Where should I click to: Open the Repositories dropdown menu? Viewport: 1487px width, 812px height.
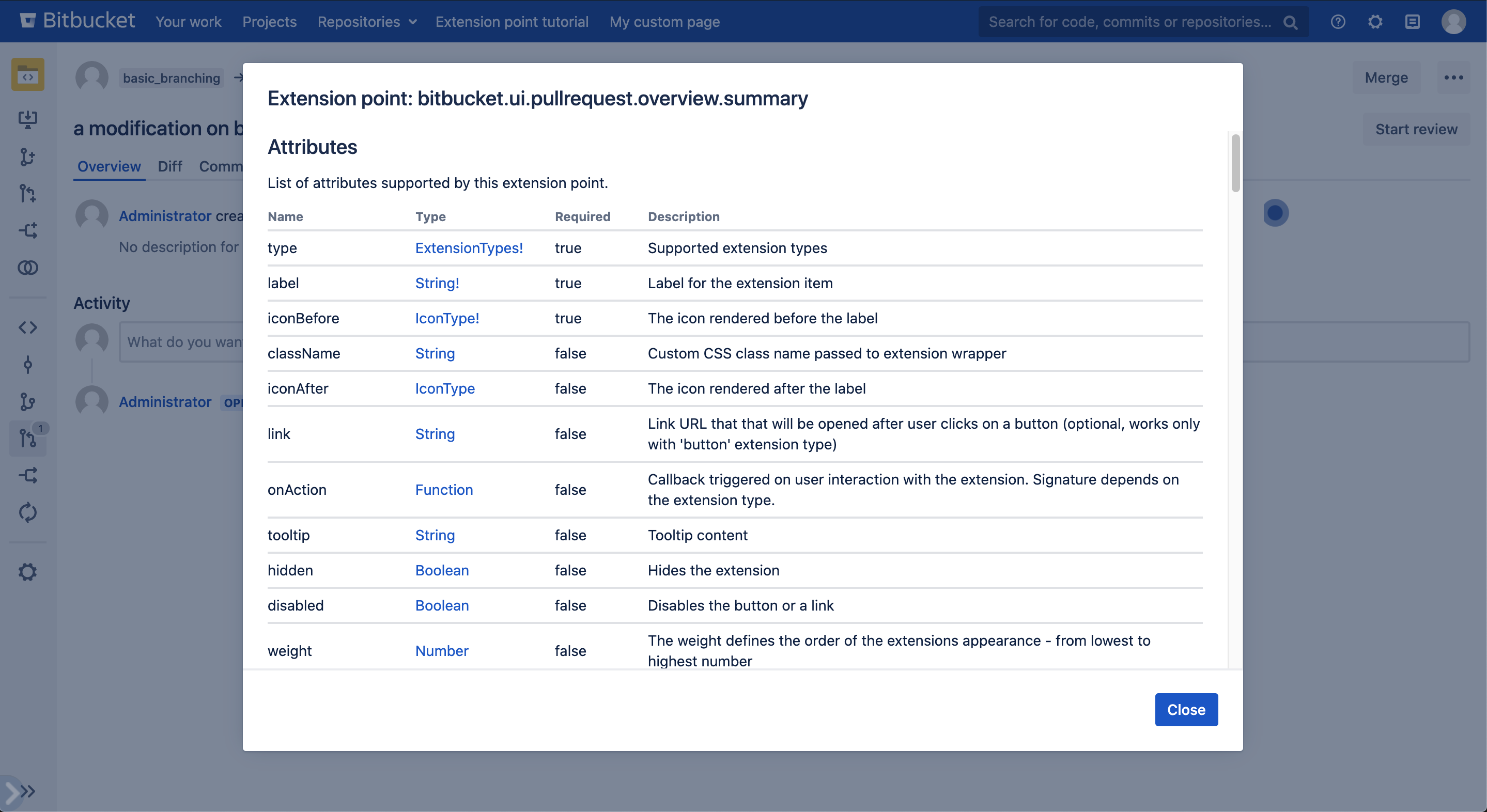point(367,22)
